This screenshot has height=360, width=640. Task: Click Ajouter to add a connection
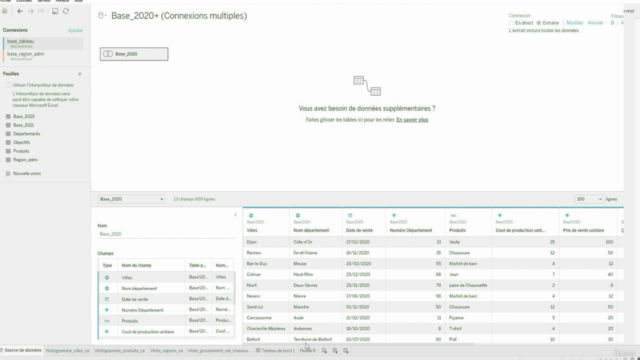tap(76, 30)
